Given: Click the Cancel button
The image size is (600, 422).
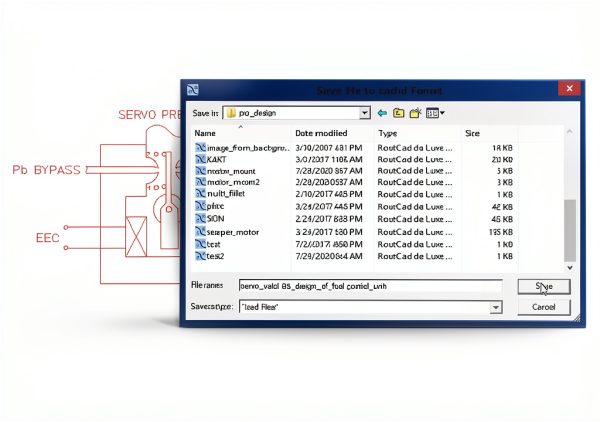Looking at the screenshot, I should pyautogui.click(x=544, y=307).
